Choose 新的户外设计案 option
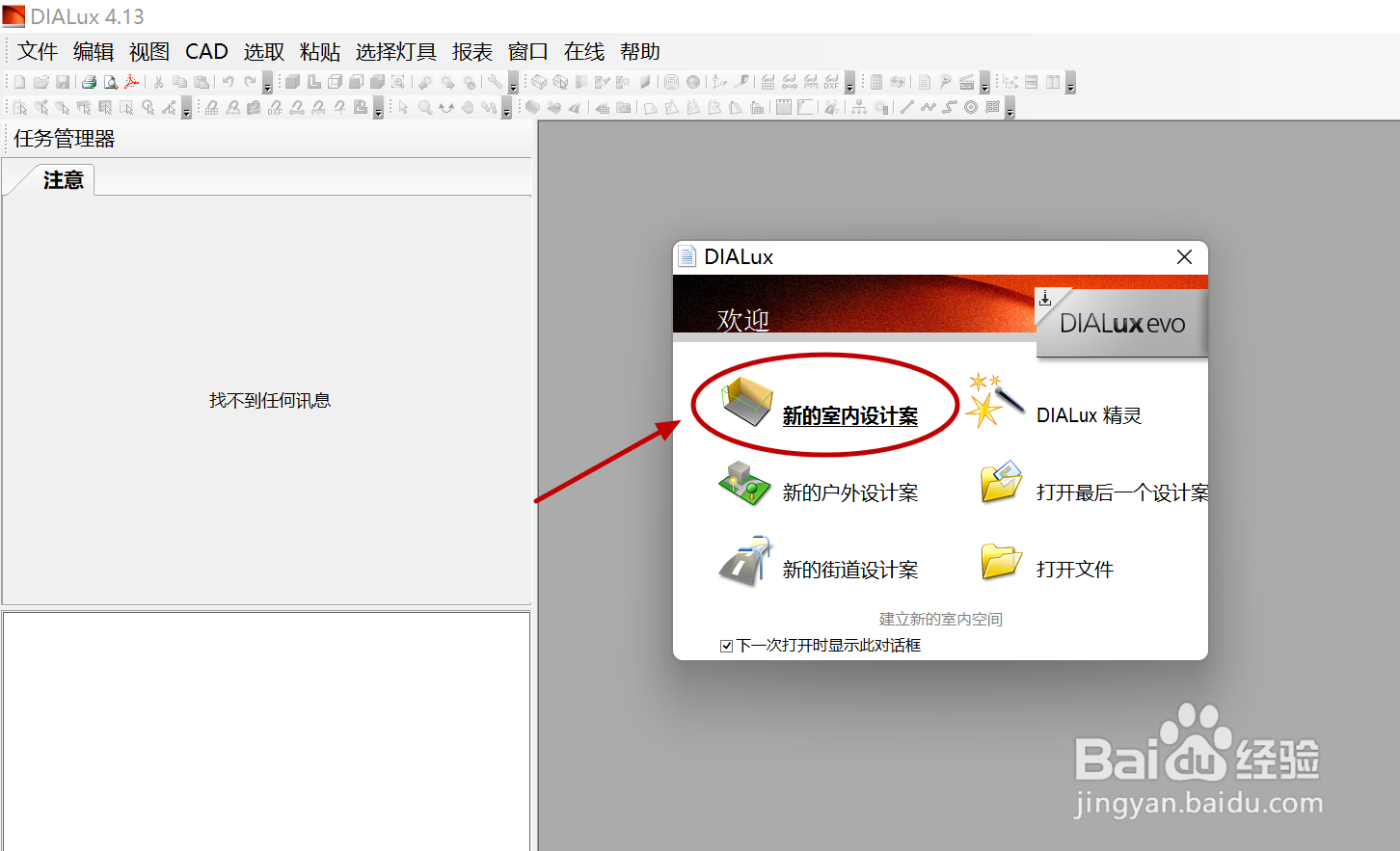This screenshot has width=1400, height=851. (849, 492)
